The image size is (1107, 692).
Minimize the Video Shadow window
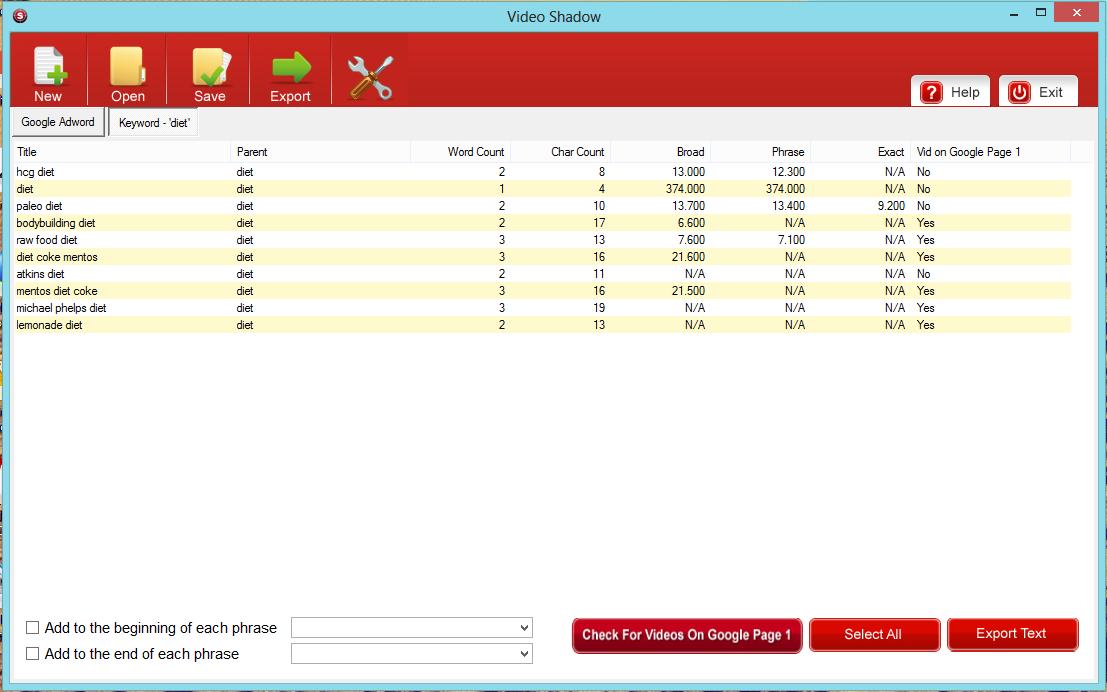coord(1014,13)
